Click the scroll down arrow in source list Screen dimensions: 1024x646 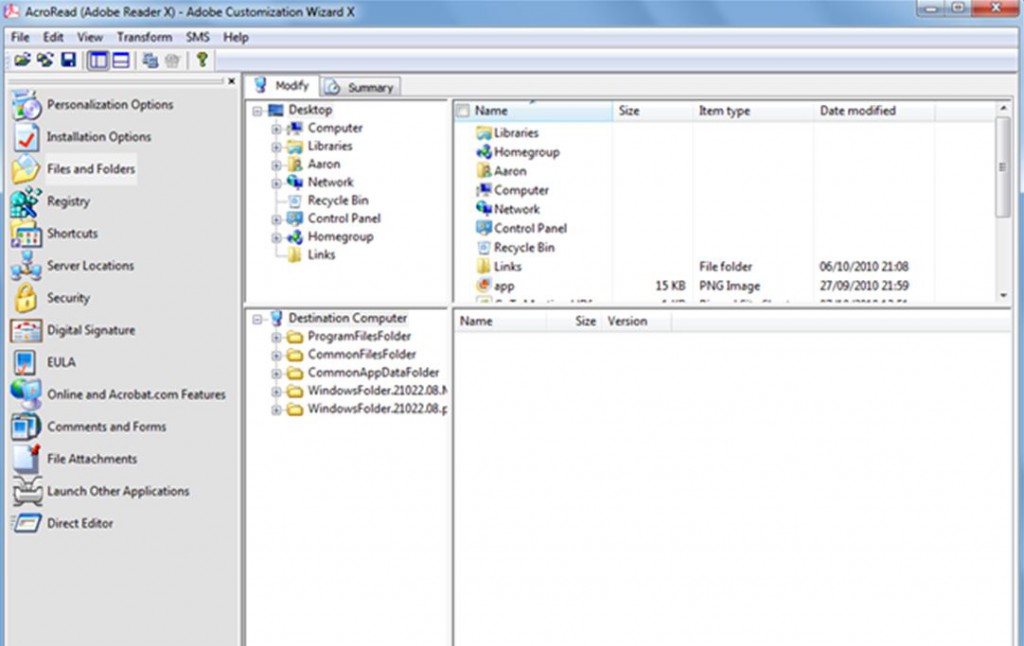[x=1003, y=296]
